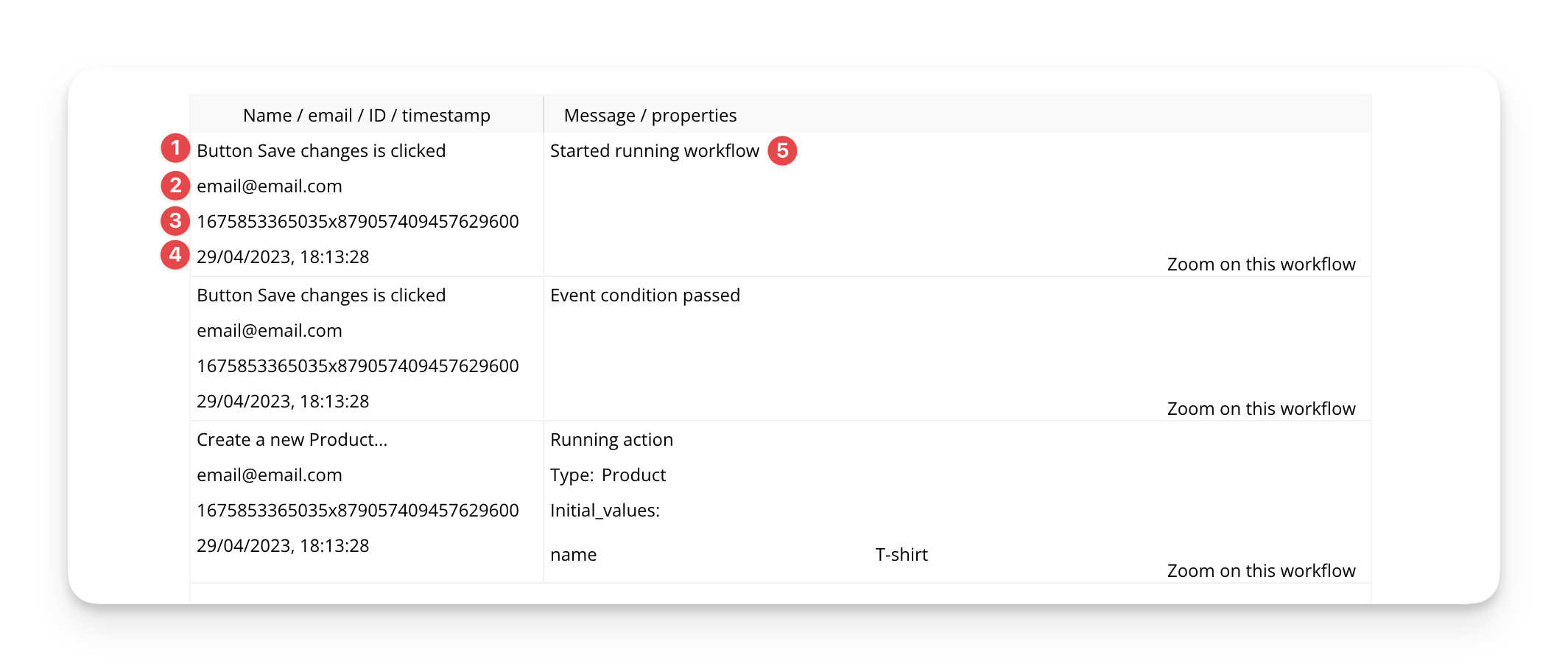Click the first log entry's ID string
Image resolution: width=1568 pixels, height=672 pixels.
357,222
